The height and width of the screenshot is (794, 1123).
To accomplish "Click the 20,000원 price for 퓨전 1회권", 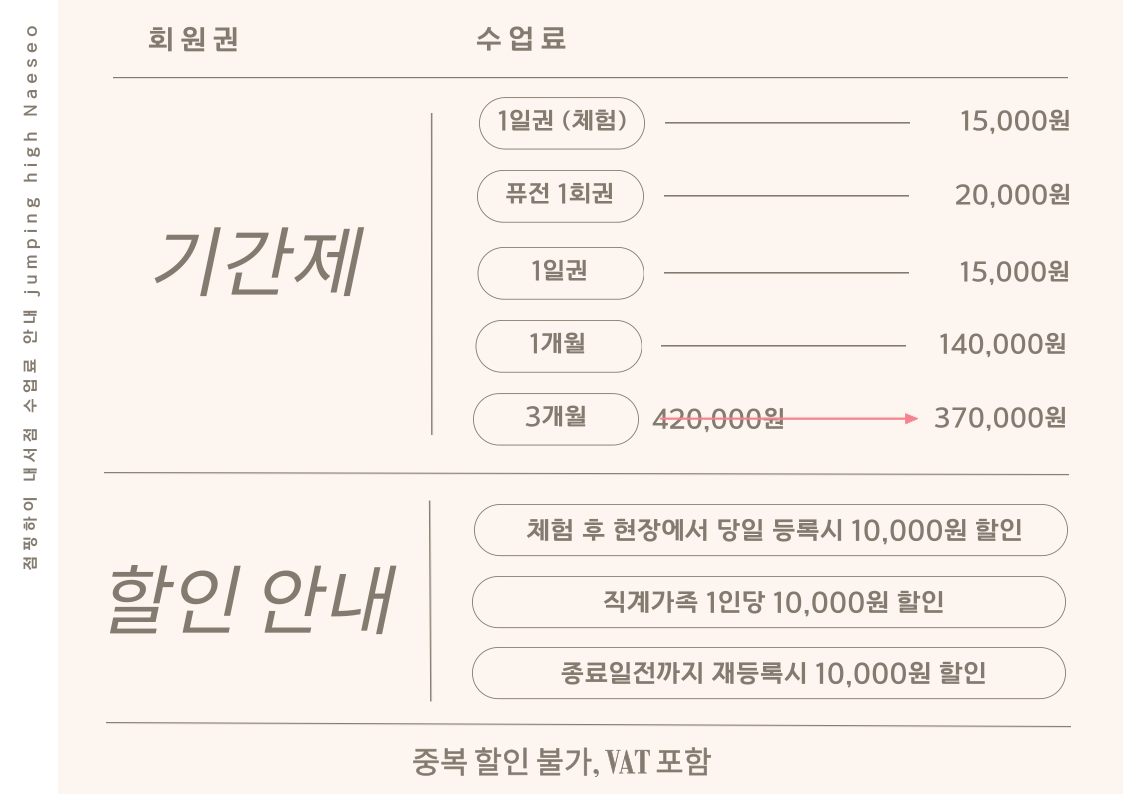I will coord(1011,196).
